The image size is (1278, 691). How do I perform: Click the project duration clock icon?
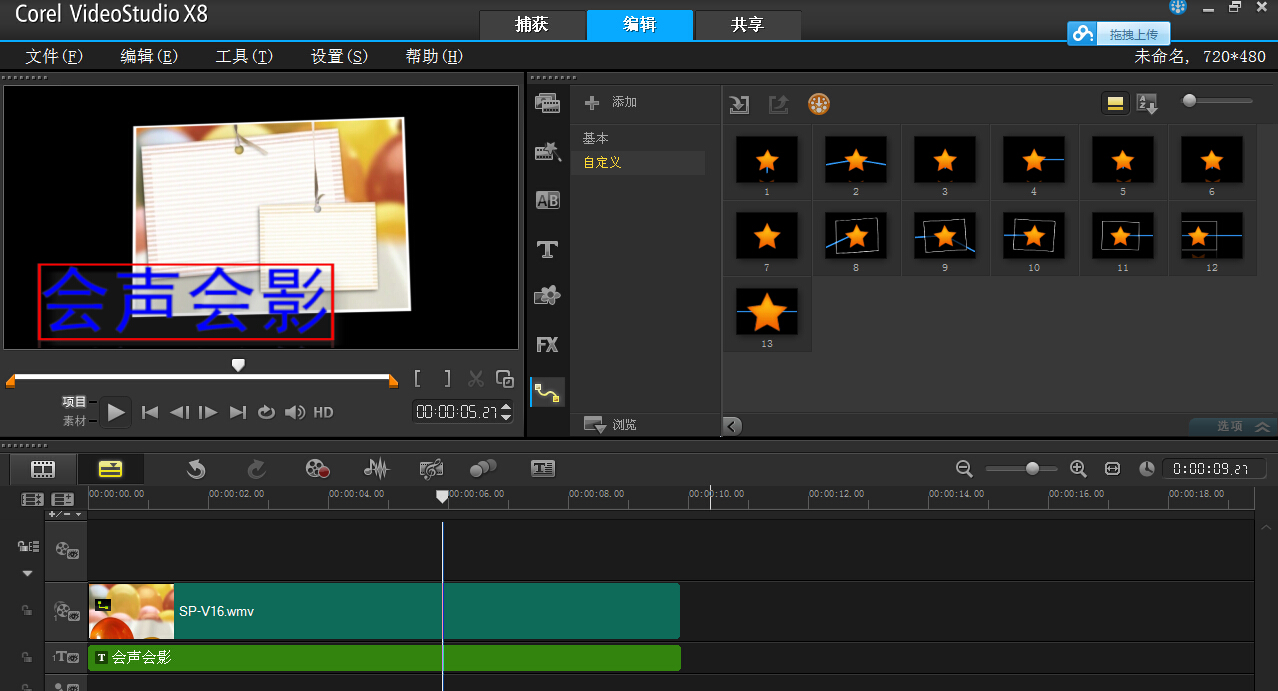click(1147, 468)
